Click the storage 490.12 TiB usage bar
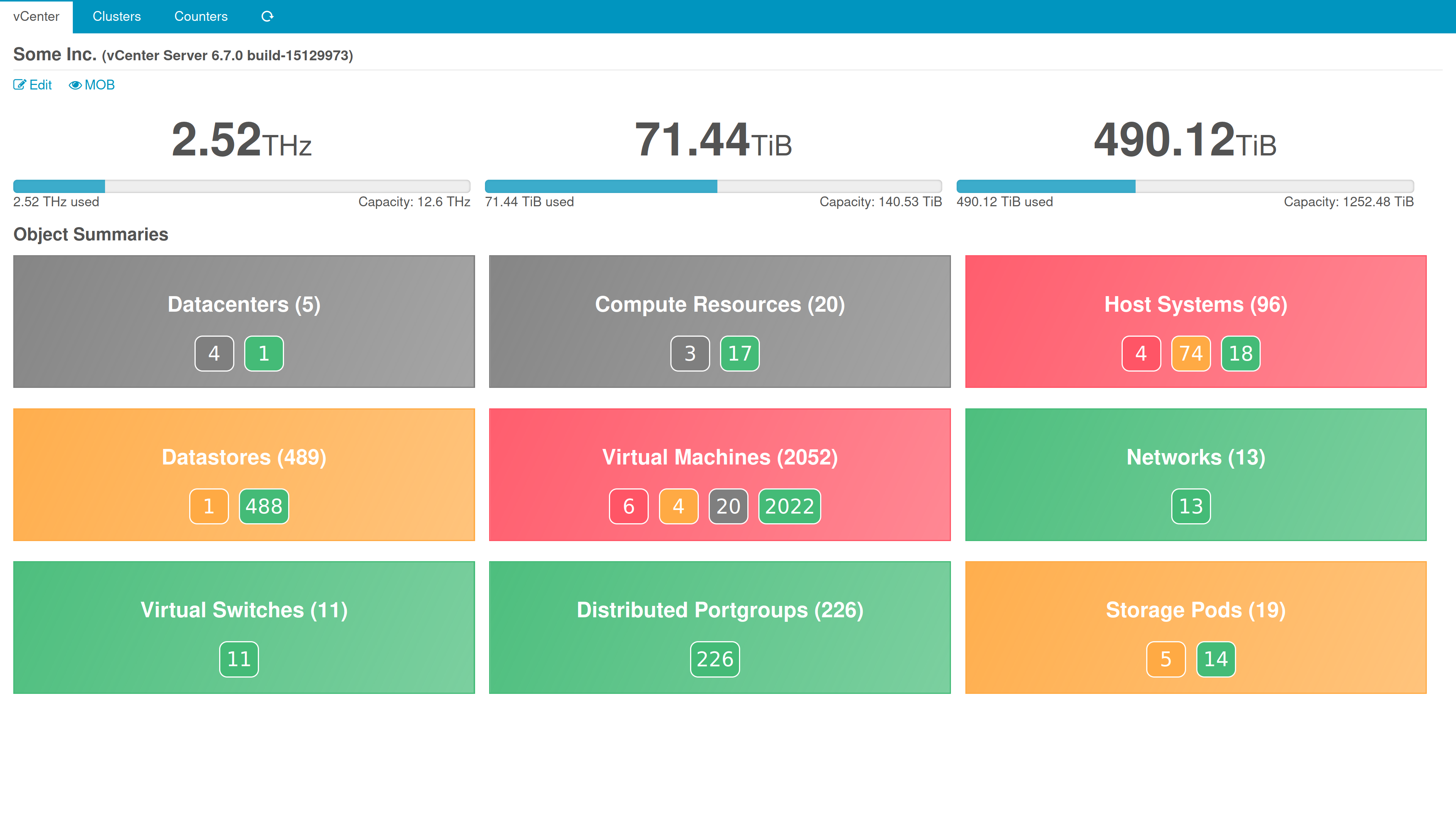This screenshot has width=1456, height=819. (1185, 186)
